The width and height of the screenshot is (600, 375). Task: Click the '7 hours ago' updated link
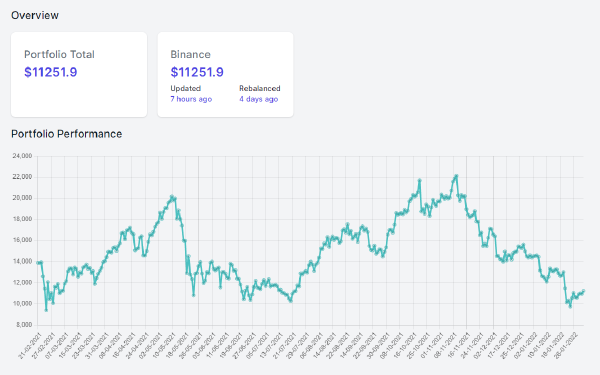[191, 99]
